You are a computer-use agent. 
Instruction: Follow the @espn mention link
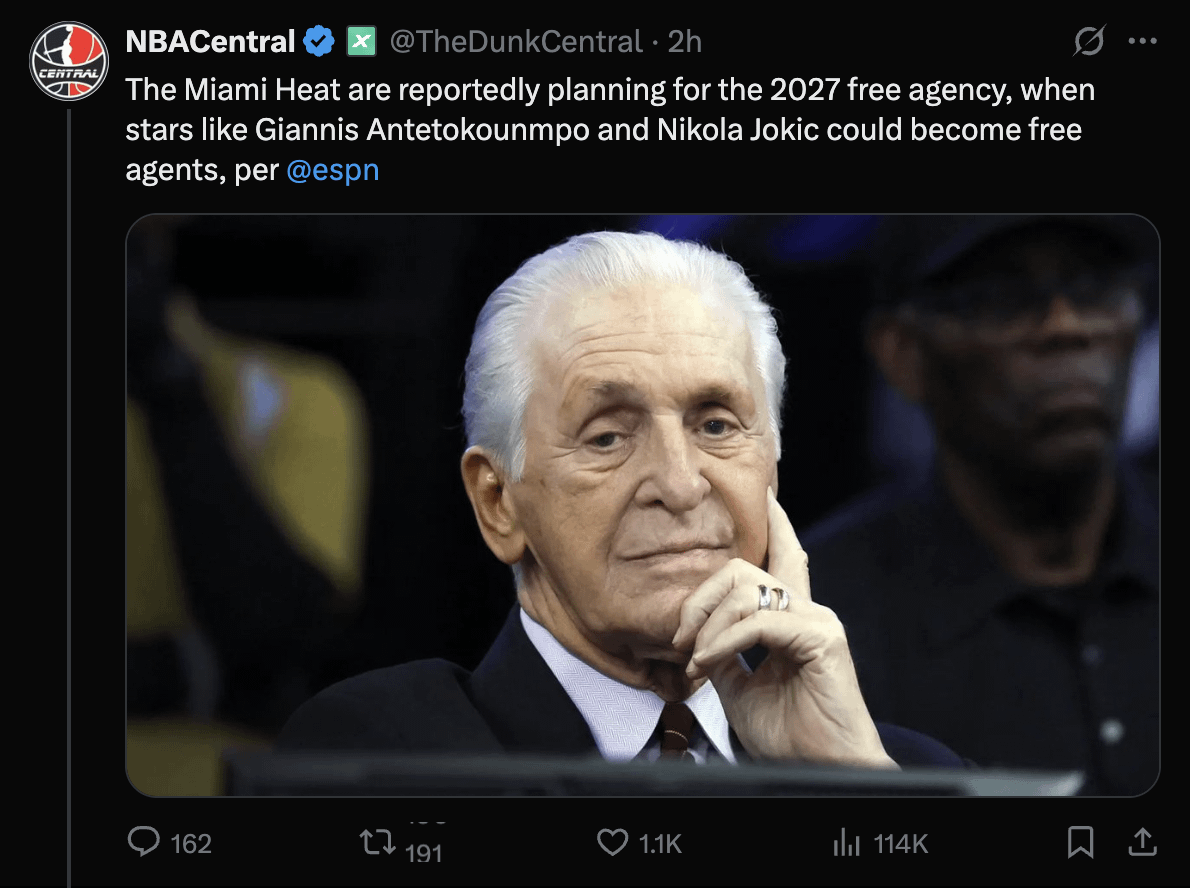pos(333,170)
